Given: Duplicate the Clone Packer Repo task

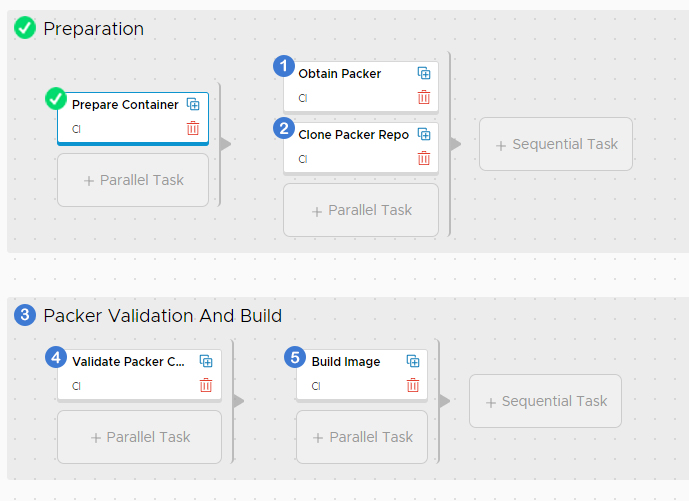Looking at the screenshot, I should [424, 134].
